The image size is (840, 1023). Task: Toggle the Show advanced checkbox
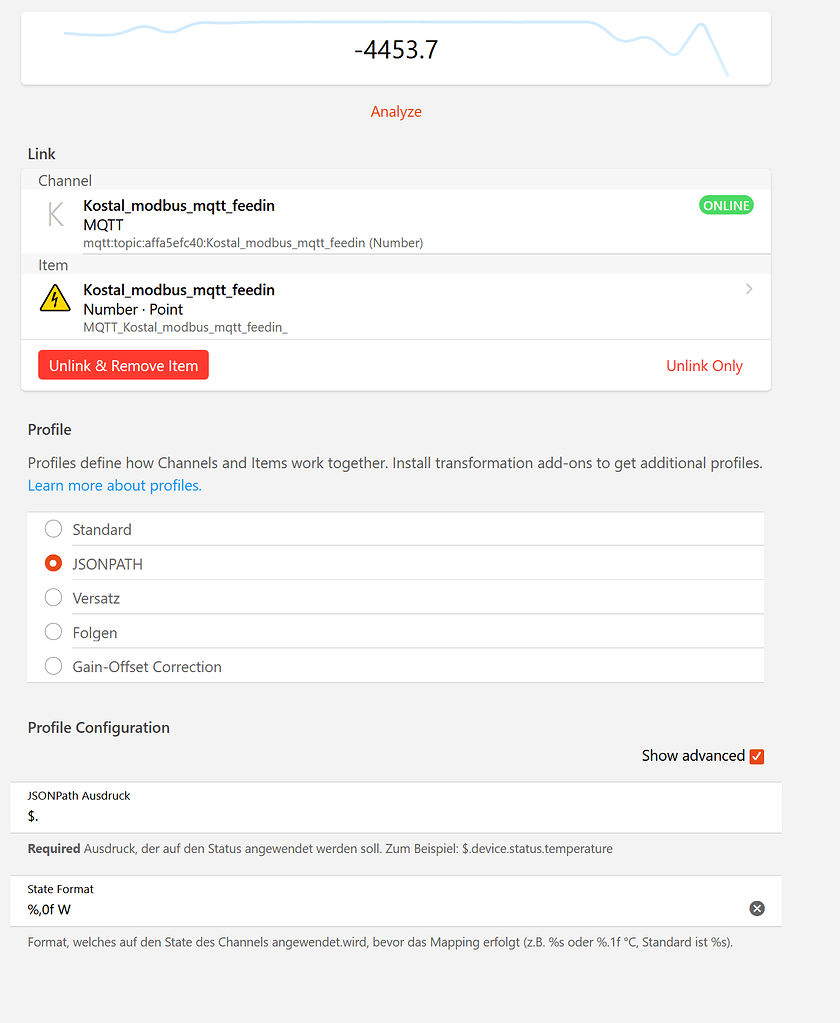[757, 756]
